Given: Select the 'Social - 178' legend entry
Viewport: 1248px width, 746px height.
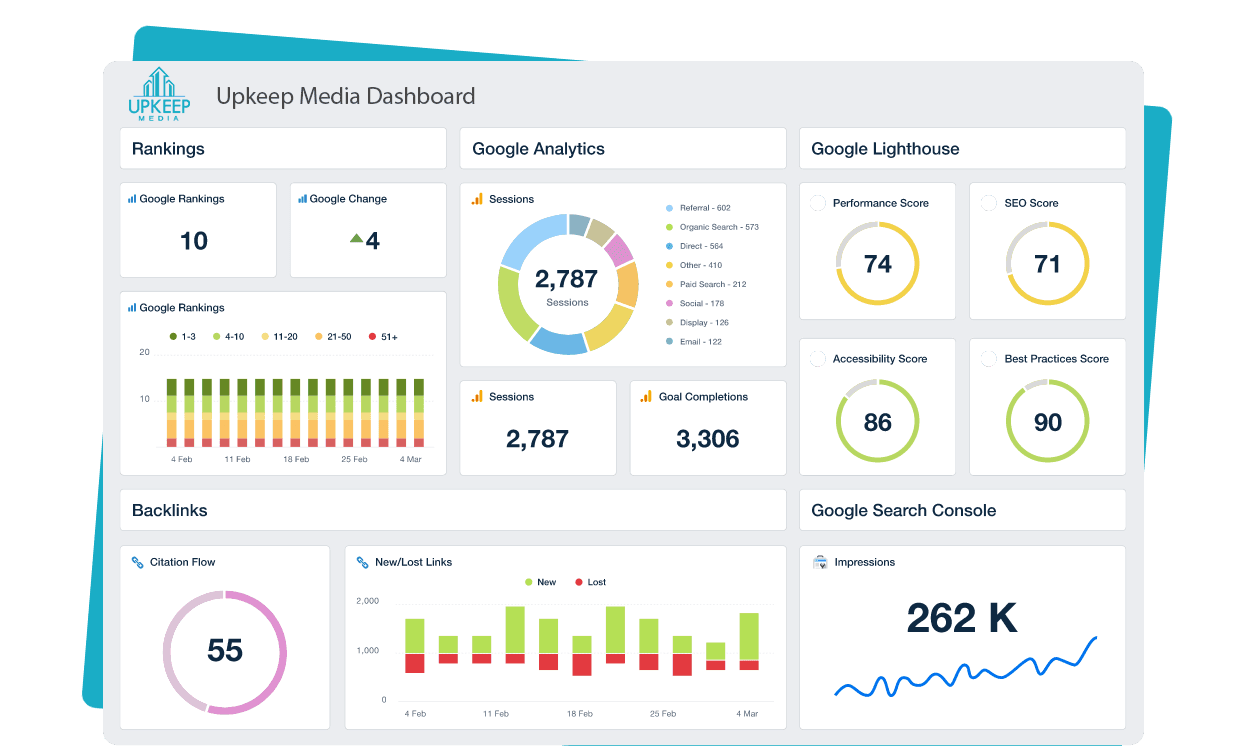Looking at the screenshot, I should 694,303.
